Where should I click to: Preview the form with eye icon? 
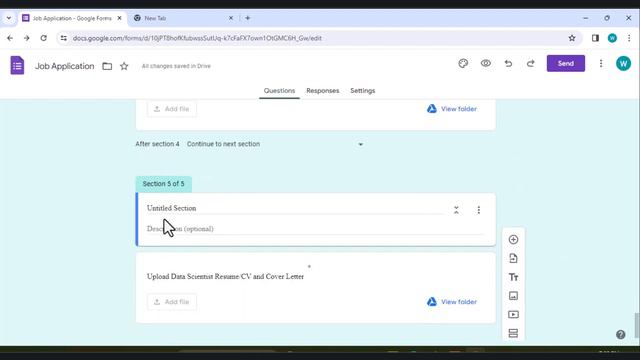486,64
